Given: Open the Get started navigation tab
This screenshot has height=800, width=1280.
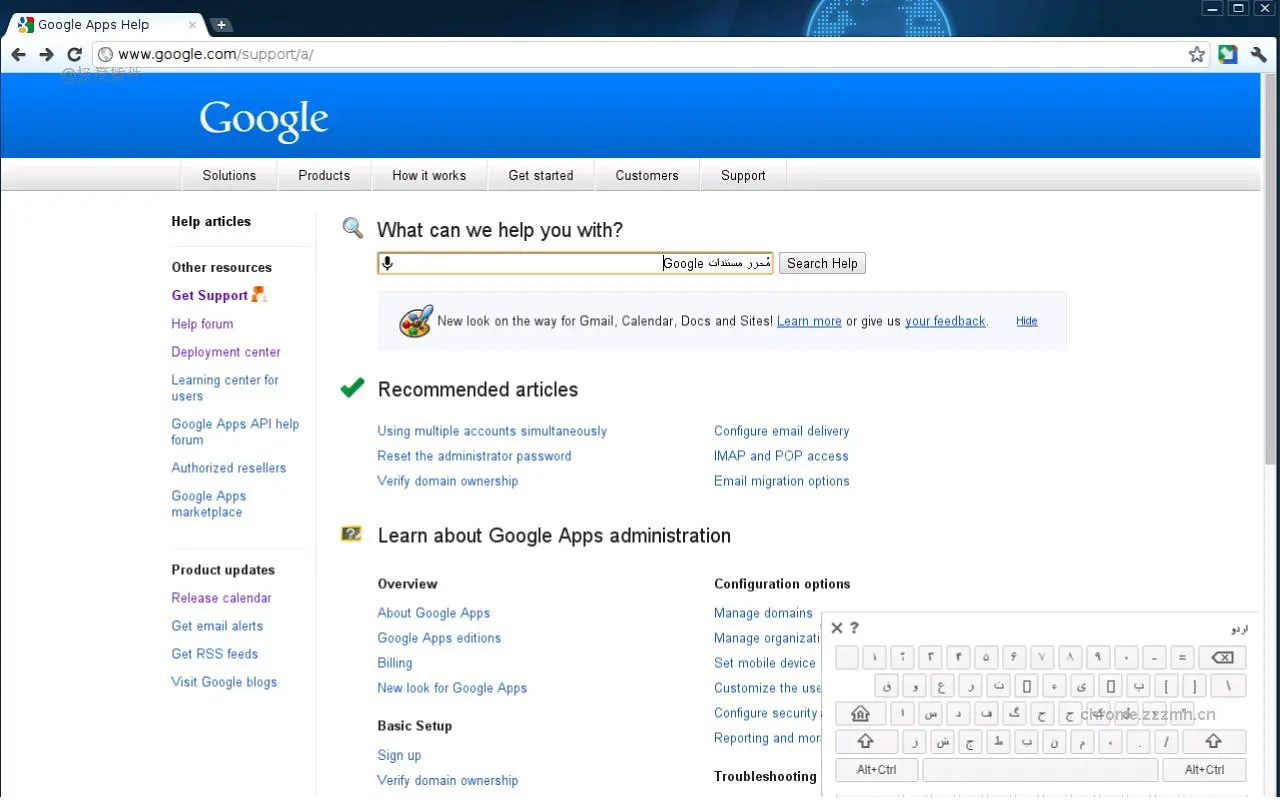Looking at the screenshot, I should [541, 175].
